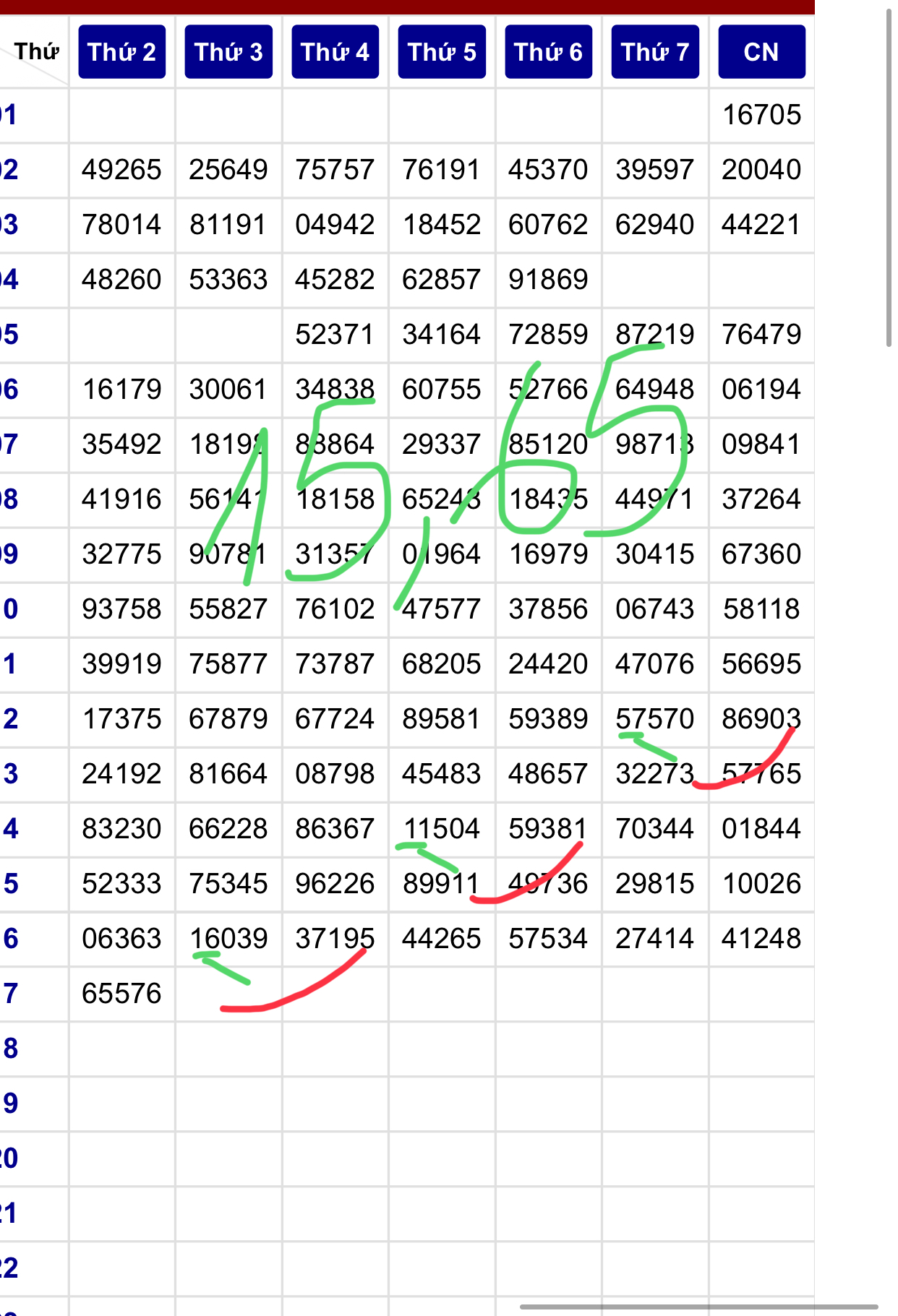Image resolution: width=898 pixels, height=1316 pixels.
Task: Select the value 62940
Action: point(655,225)
